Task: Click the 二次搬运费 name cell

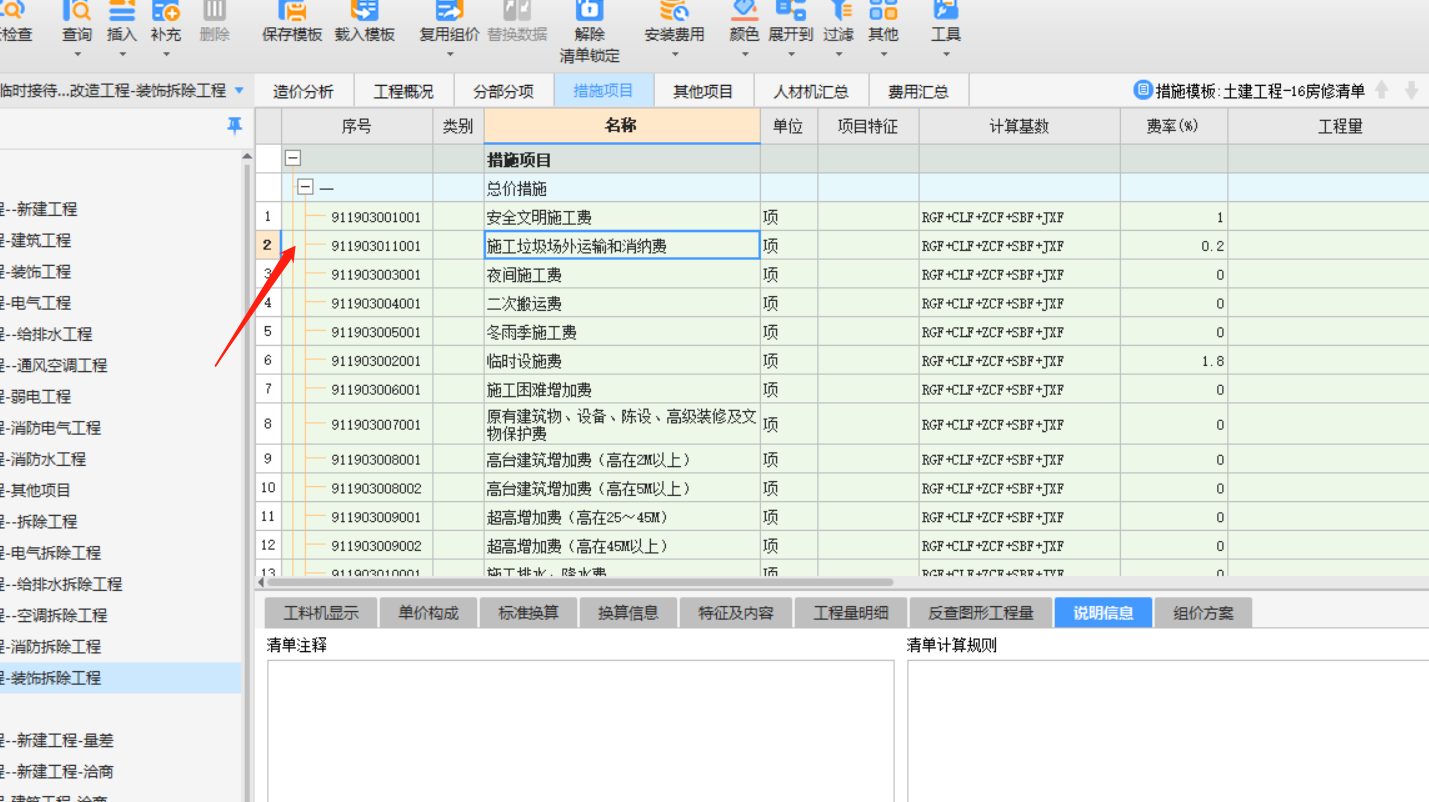Action: 622,303
